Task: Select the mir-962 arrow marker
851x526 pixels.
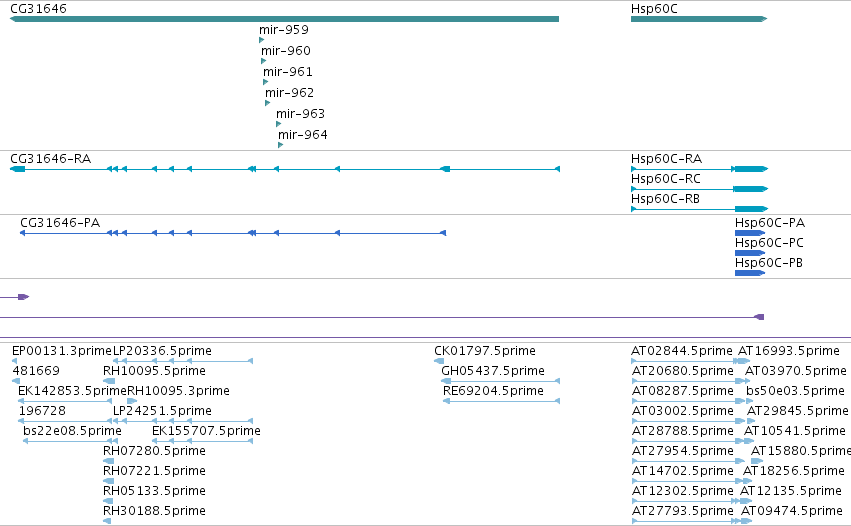Action: pyautogui.click(x=268, y=103)
